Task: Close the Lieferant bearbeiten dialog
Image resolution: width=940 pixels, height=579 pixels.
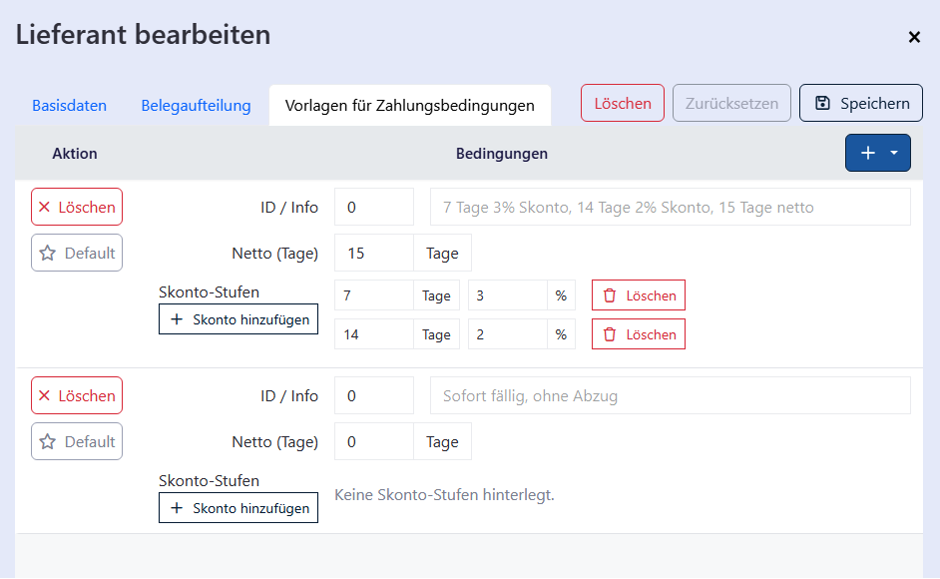Action: pos(914,37)
